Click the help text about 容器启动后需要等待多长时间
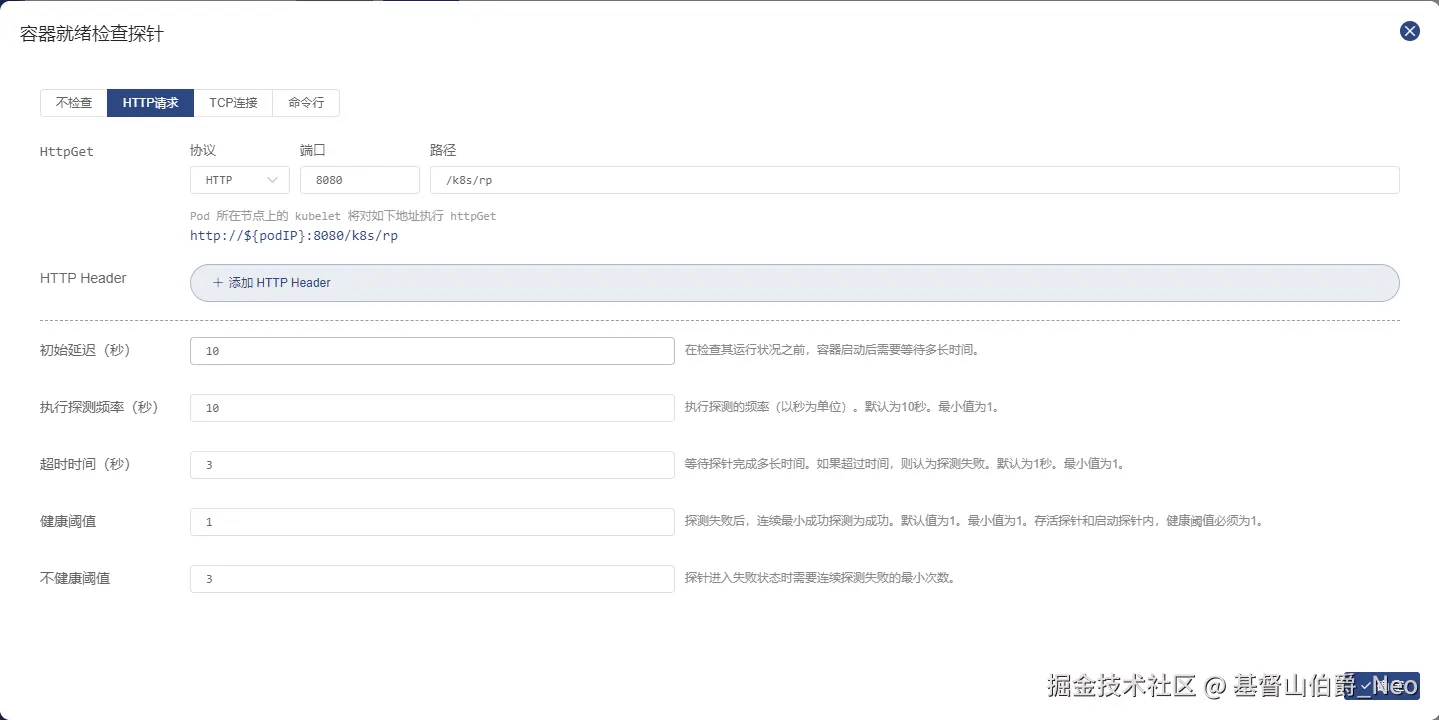The width and height of the screenshot is (1439, 720). (x=832, y=350)
